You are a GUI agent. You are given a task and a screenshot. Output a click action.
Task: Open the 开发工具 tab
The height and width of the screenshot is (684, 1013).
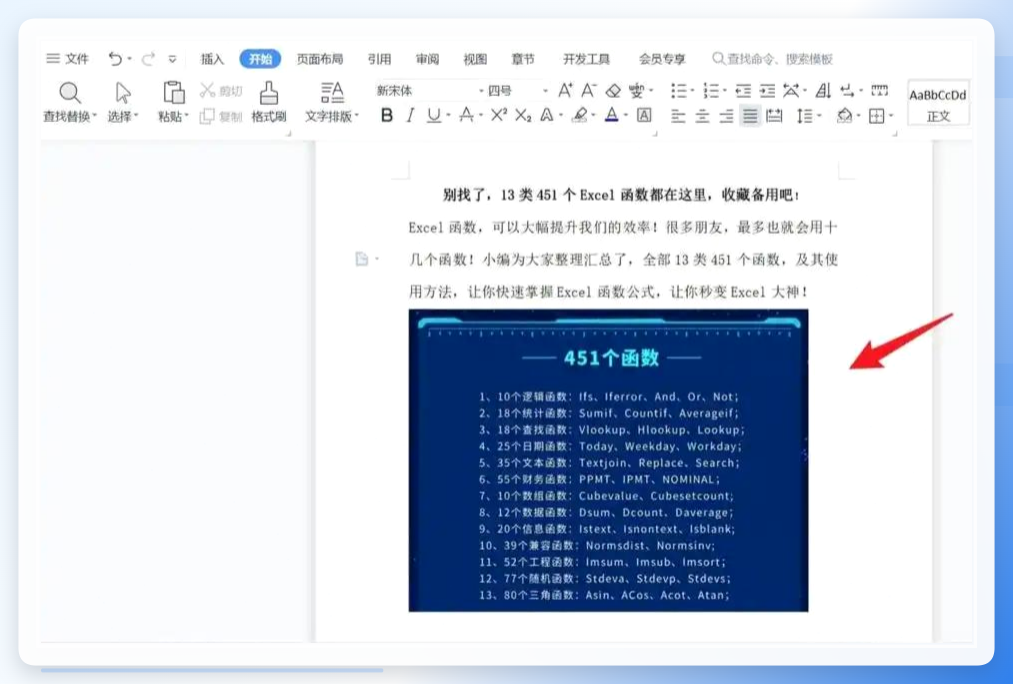point(586,59)
